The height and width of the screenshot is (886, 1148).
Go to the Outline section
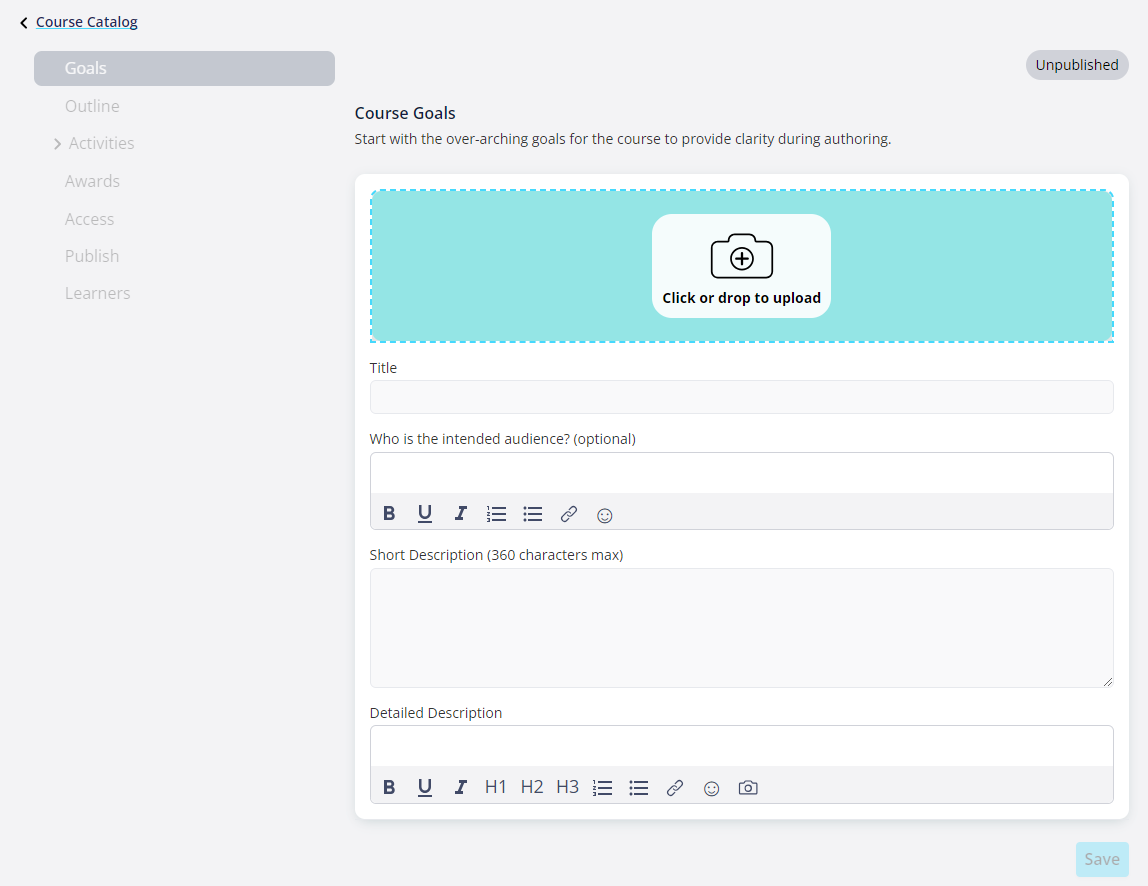(x=92, y=106)
